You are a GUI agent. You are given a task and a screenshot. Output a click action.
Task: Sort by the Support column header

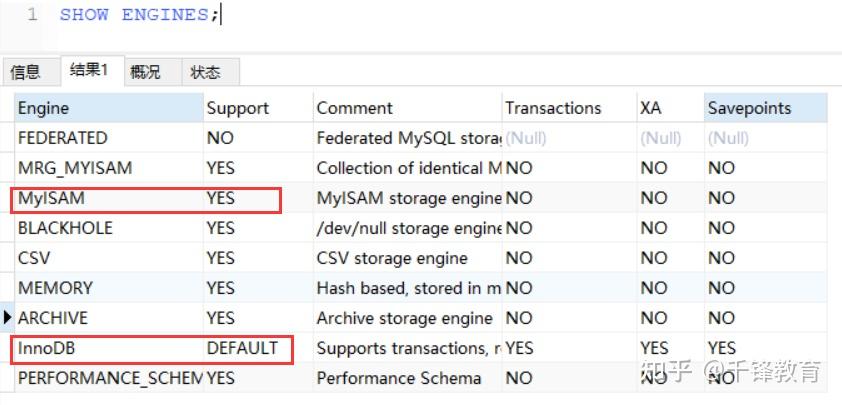[x=258, y=108]
